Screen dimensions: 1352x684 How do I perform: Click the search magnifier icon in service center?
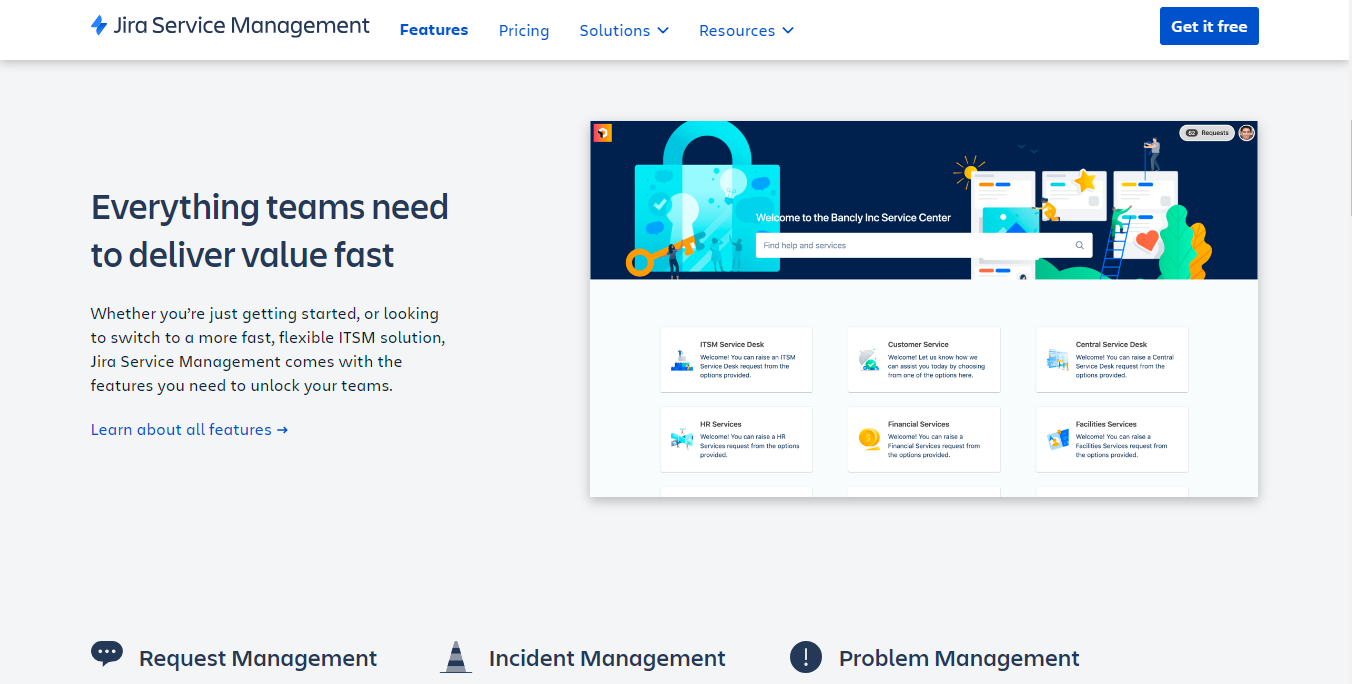[x=1080, y=245]
